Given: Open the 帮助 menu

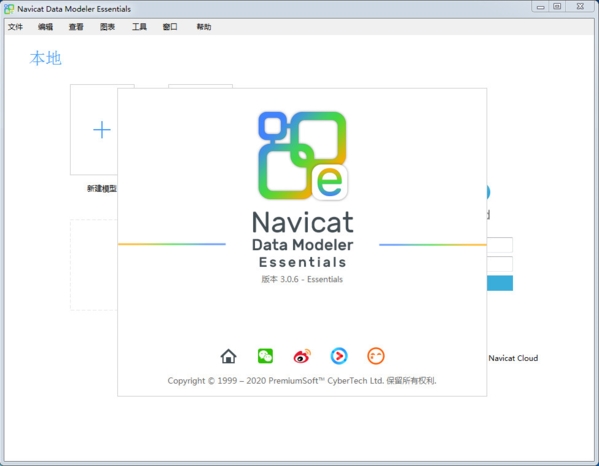Looking at the screenshot, I should (204, 27).
